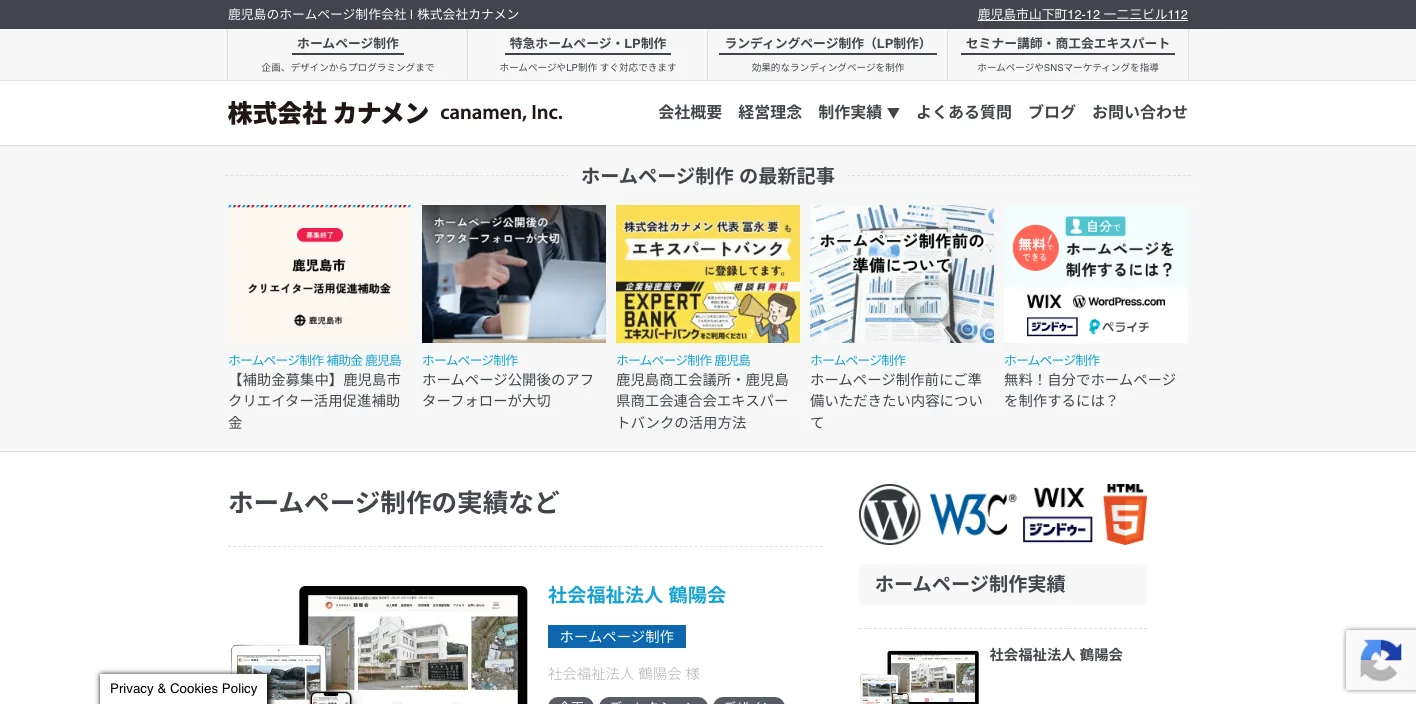Select the セミナー講師・商工会エキスパート tab

[x=1068, y=55]
